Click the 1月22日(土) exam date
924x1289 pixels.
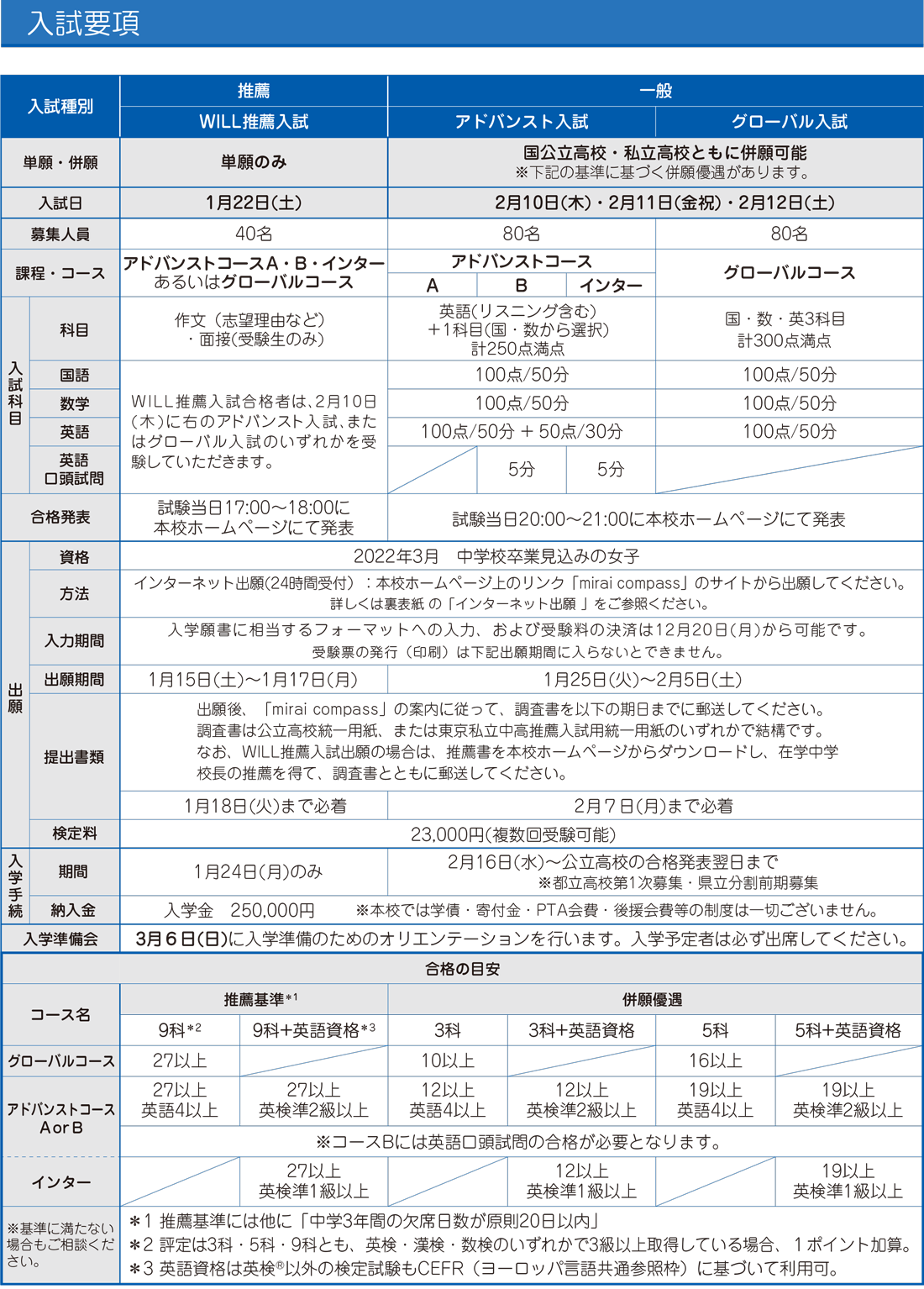(x=254, y=203)
